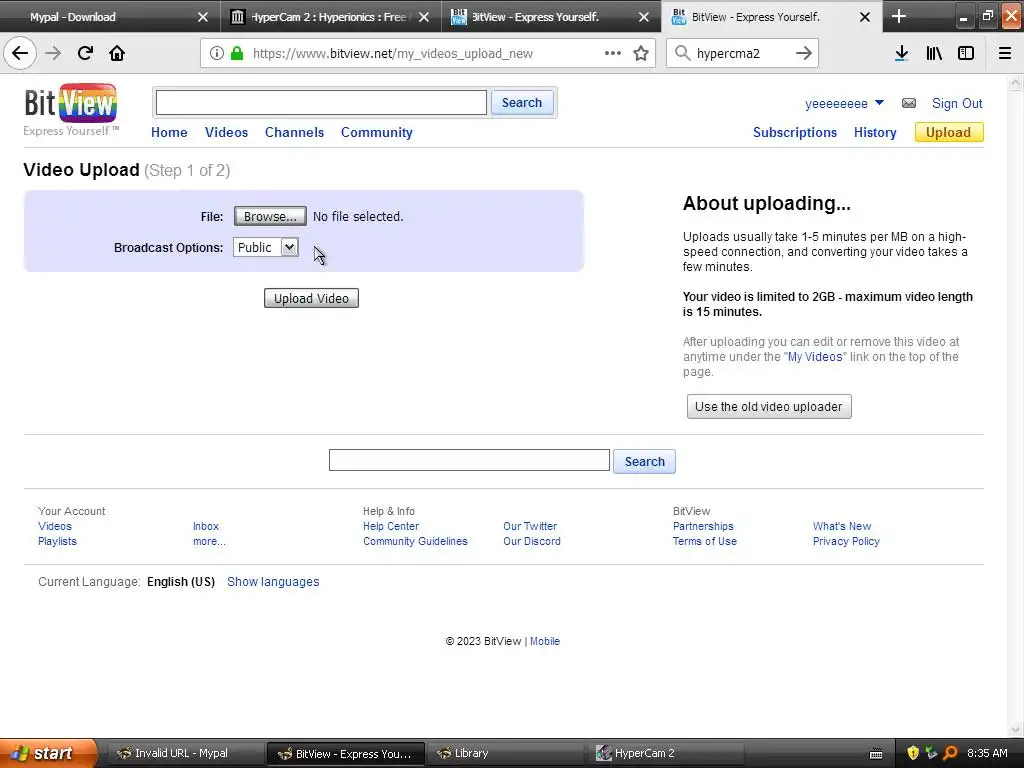This screenshot has height=768, width=1024.
Task: Open the Community navigation link
Action: click(377, 132)
